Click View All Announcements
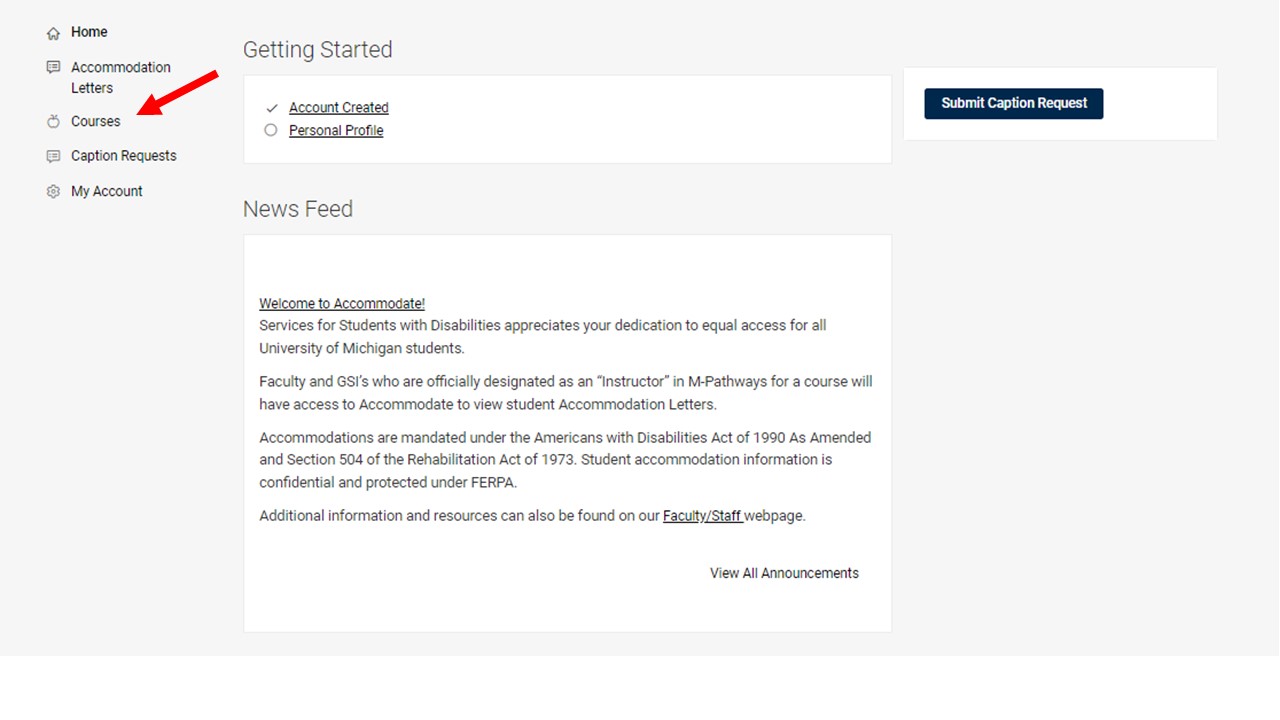Screen dimensions: 1280x720 784,573
